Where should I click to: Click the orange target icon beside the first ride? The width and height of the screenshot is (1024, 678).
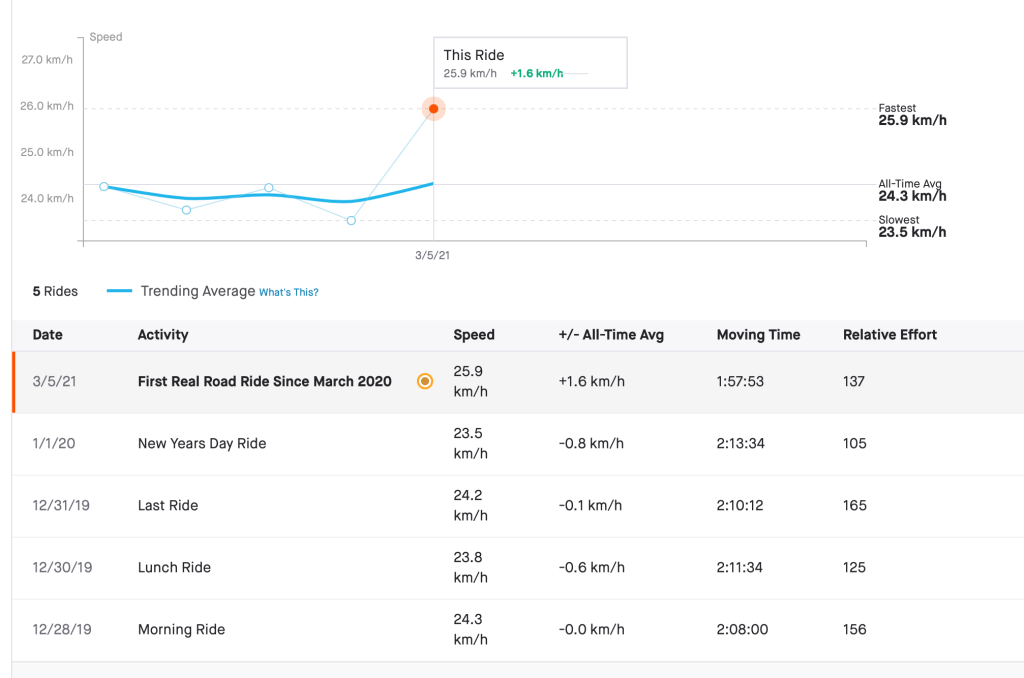tap(425, 381)
